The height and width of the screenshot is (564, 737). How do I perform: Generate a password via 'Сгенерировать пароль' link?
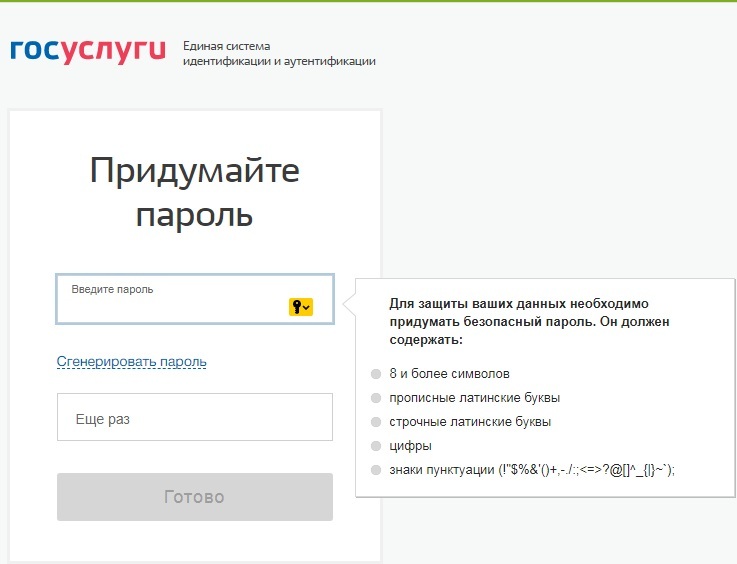point(131,361)
